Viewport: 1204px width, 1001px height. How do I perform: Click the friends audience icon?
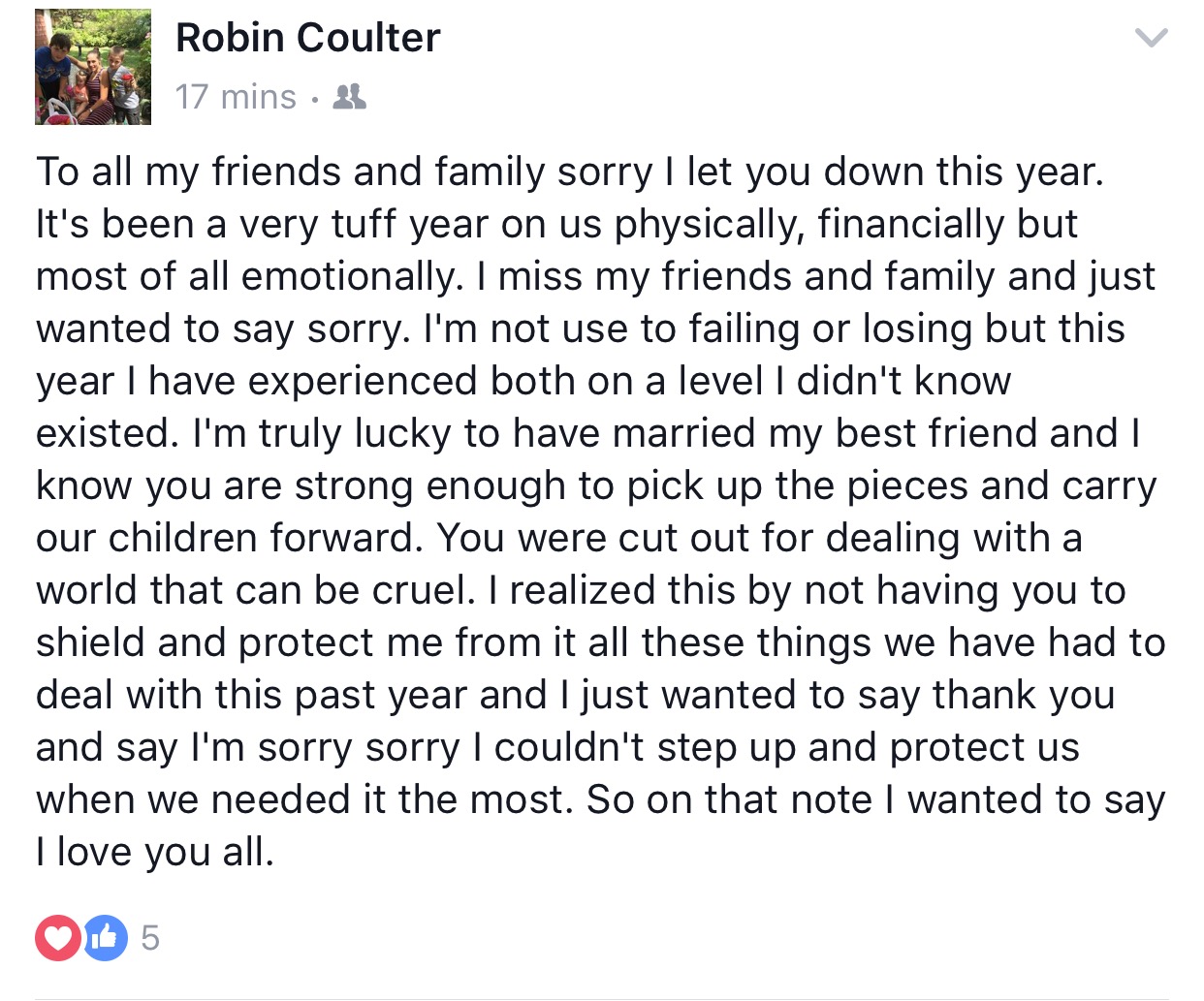(349, 97)
